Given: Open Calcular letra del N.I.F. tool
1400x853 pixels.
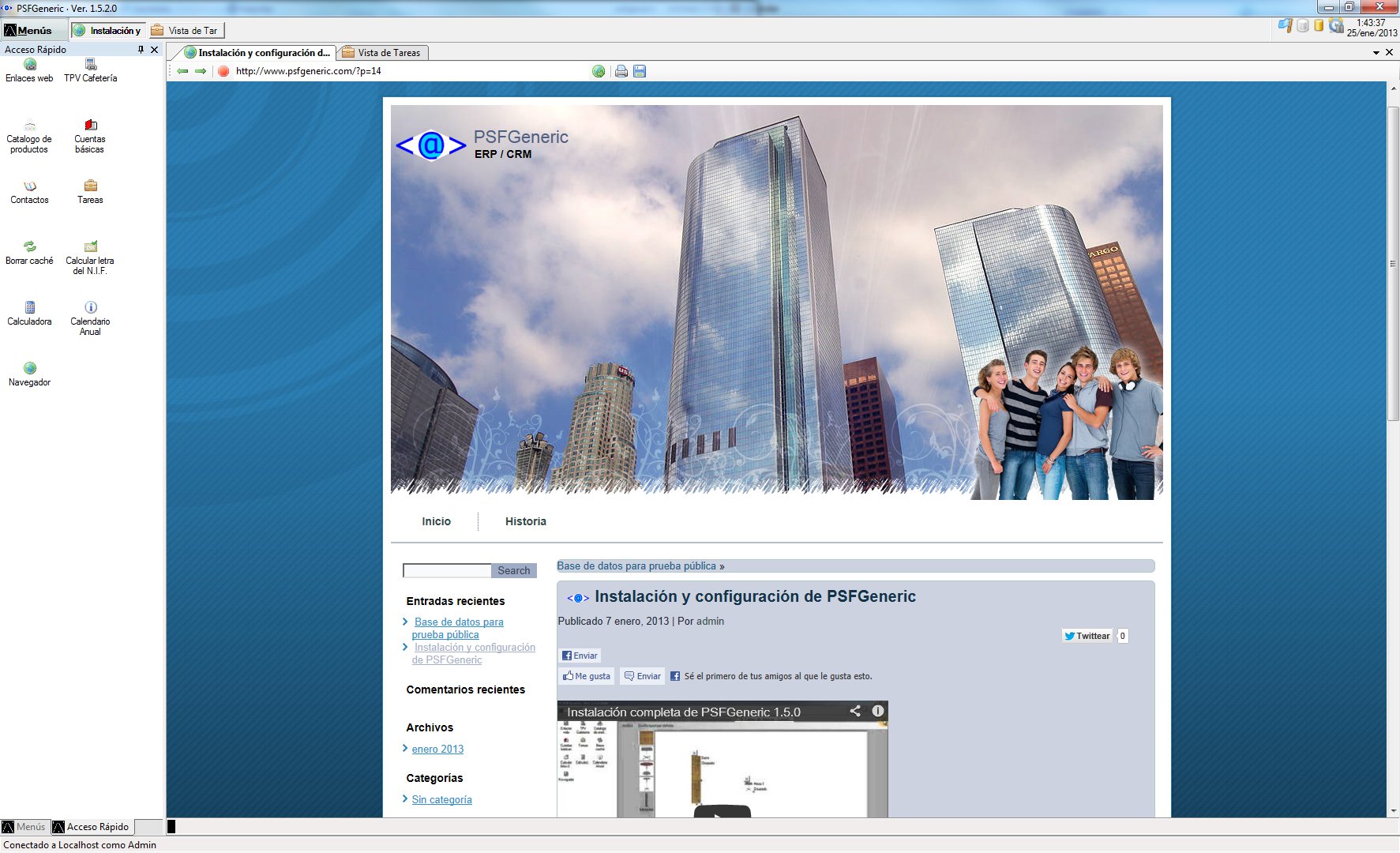Looking at the screenshot, I should click(90, 258).
